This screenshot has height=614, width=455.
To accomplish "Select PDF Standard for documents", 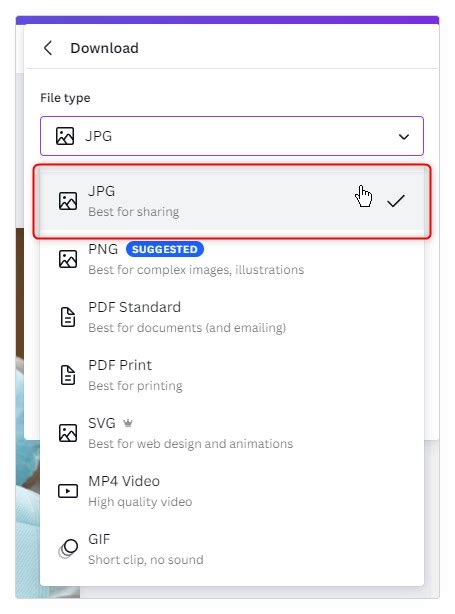I will click(232, 317).
